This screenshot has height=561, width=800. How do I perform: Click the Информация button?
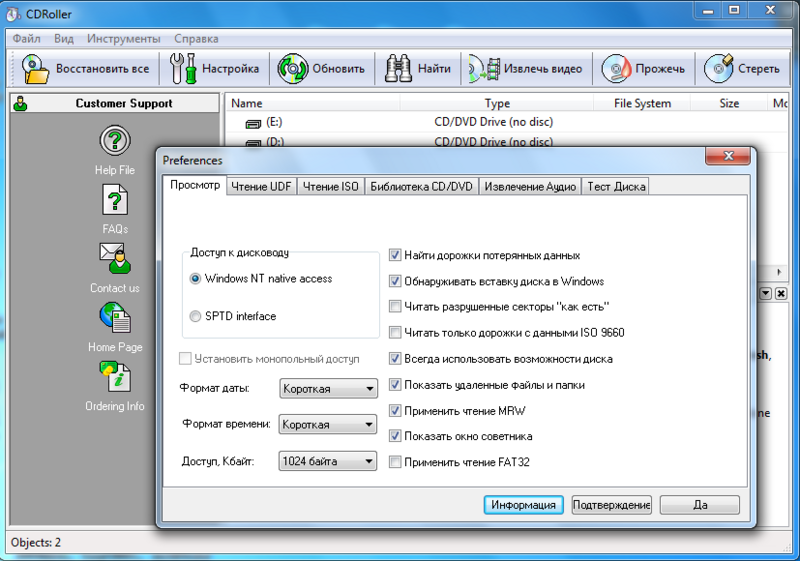(x=523, y=505)
